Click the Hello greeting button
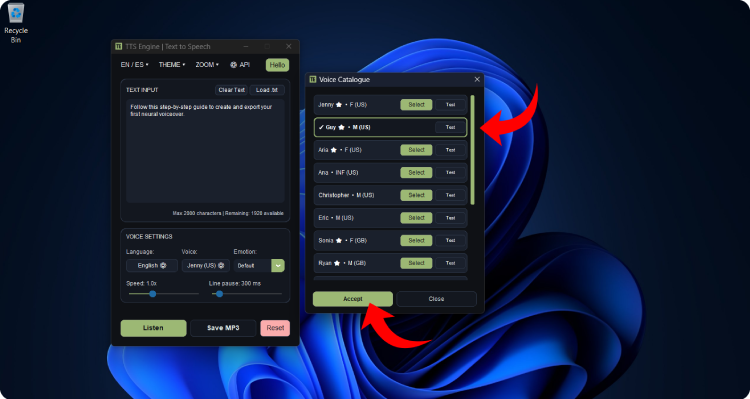The height and width of the screenshot is (399, 750). point(277,65)
